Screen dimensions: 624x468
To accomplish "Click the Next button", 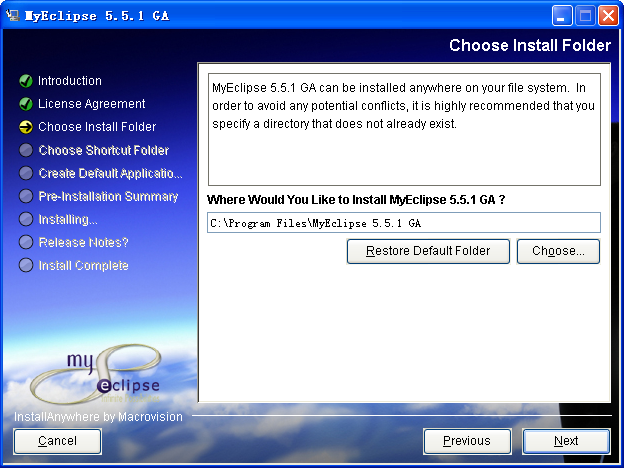I will pyautogui.click(x=566, y=441).
